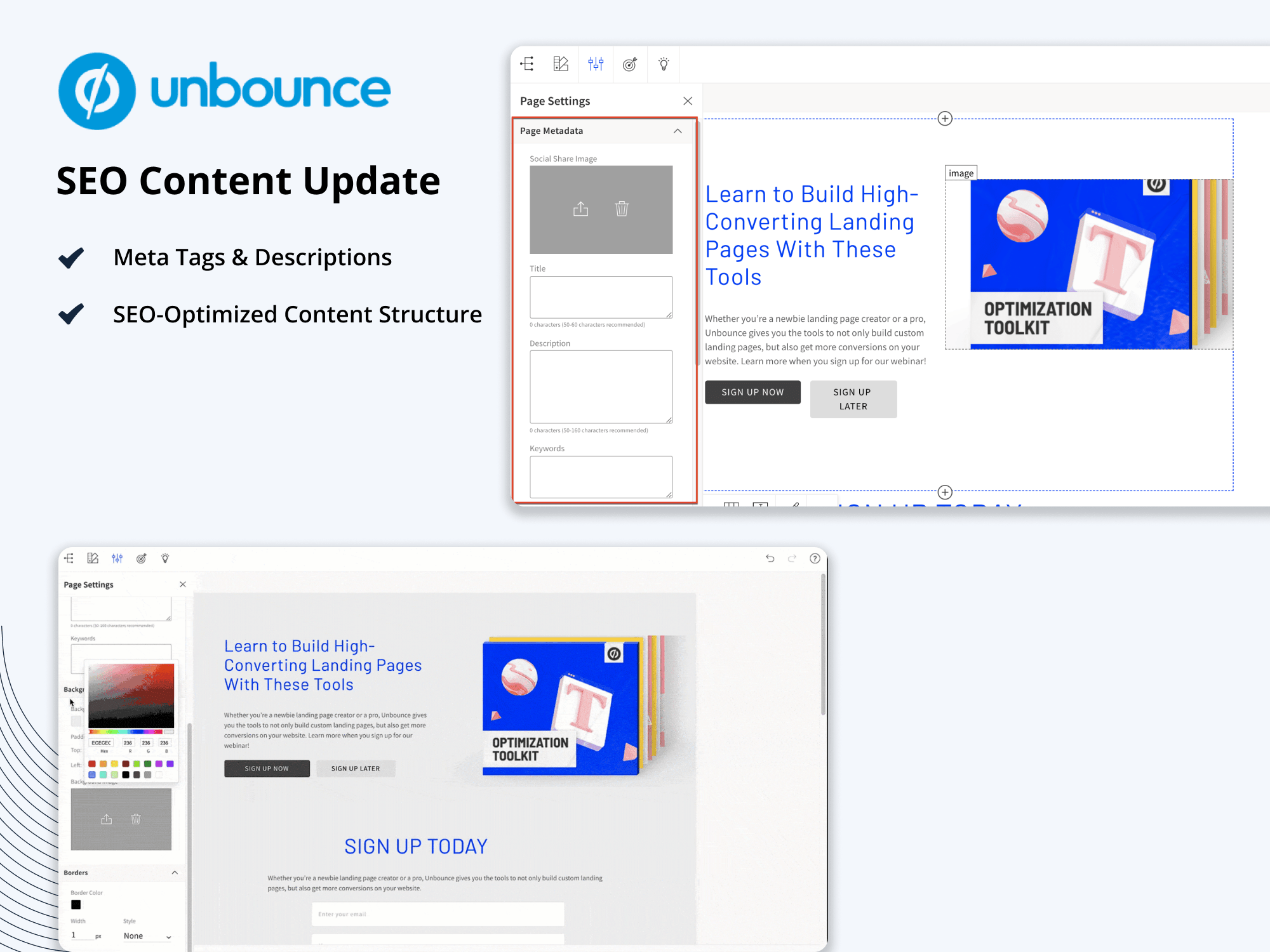Click upload icon in Social Share Image

[580, 209]
